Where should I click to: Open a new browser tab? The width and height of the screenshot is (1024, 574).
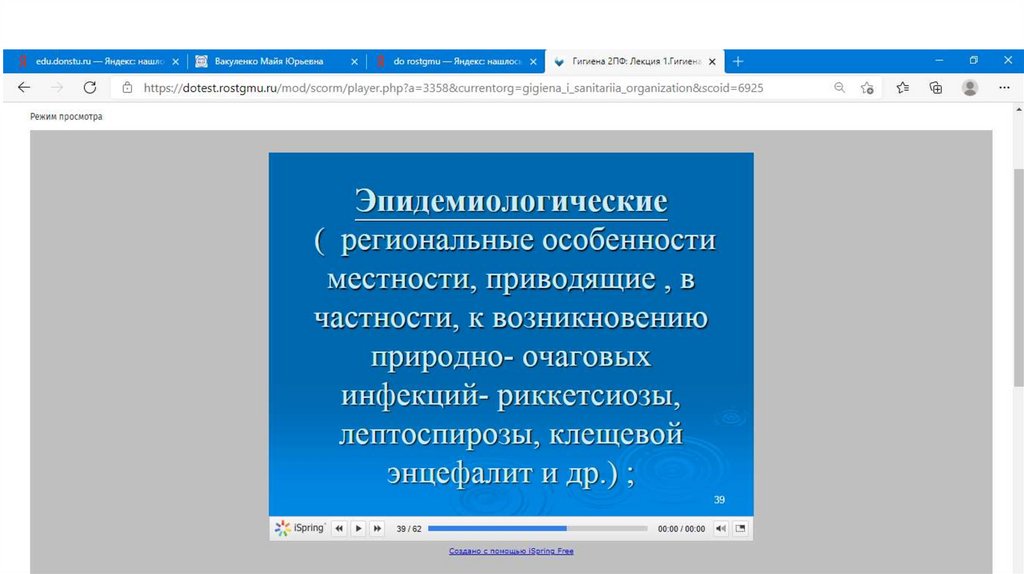(x=738, y=61)
